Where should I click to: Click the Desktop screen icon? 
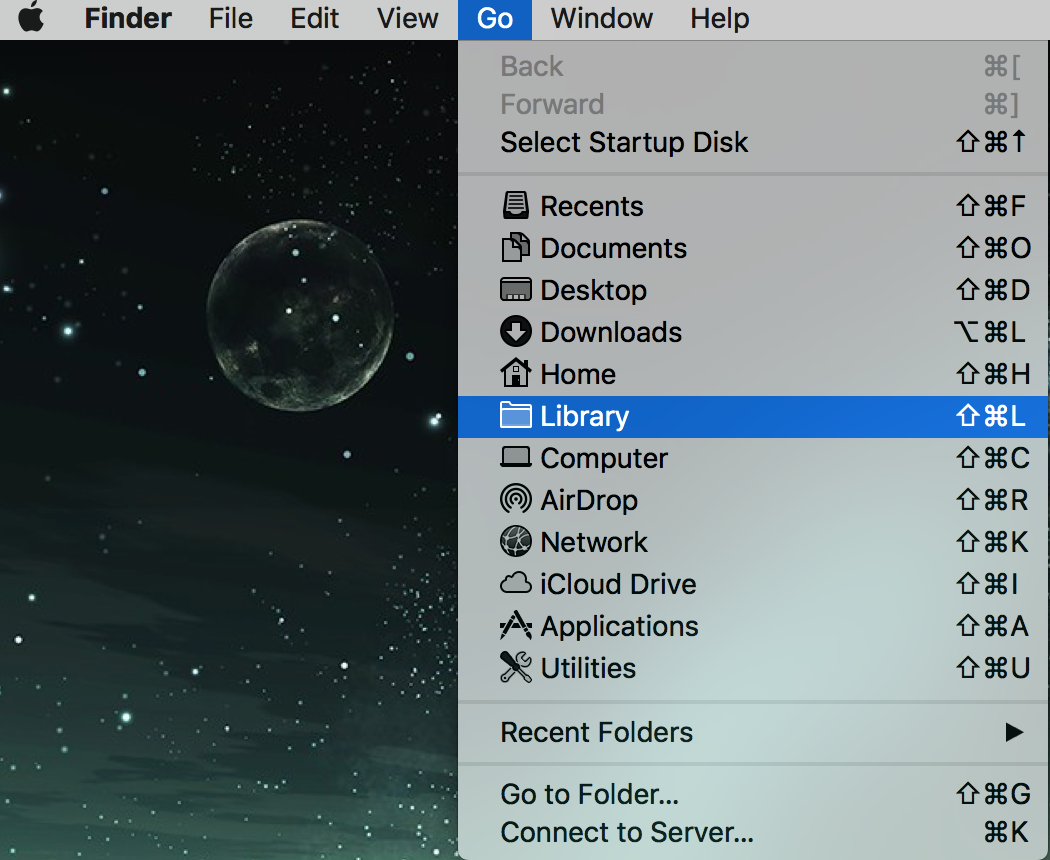click(516, 289)
